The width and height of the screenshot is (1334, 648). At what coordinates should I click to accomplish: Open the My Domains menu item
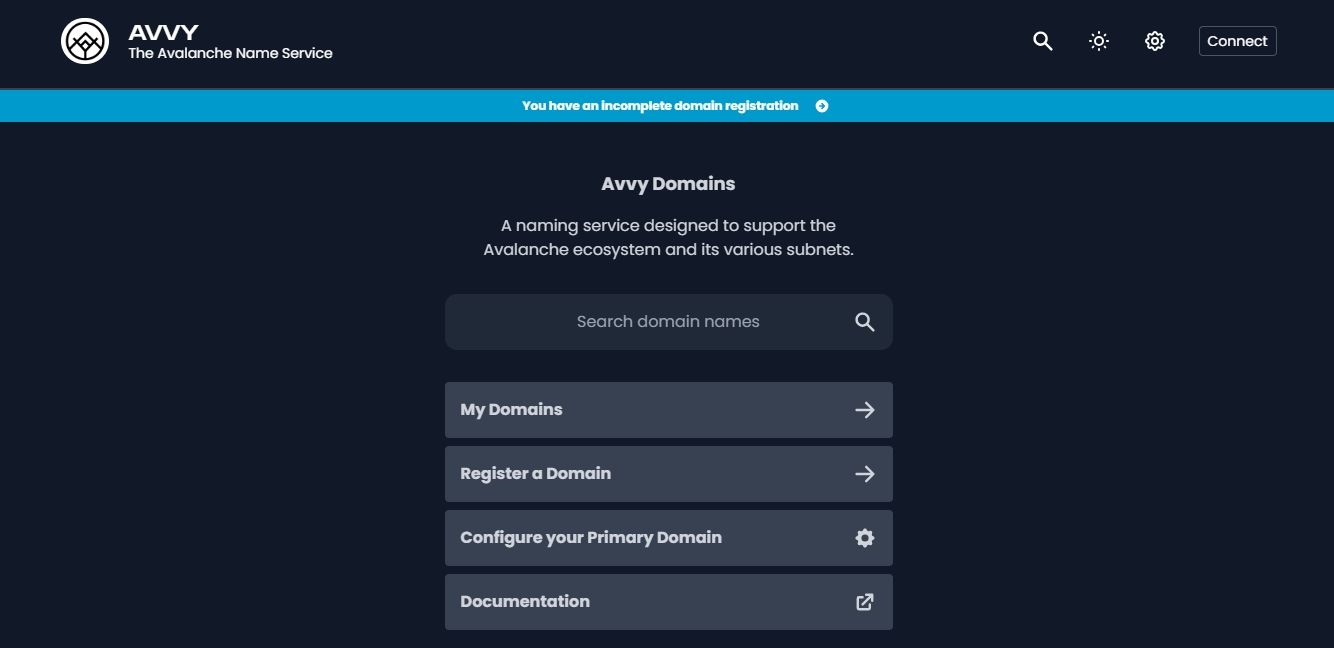point(668,410)
